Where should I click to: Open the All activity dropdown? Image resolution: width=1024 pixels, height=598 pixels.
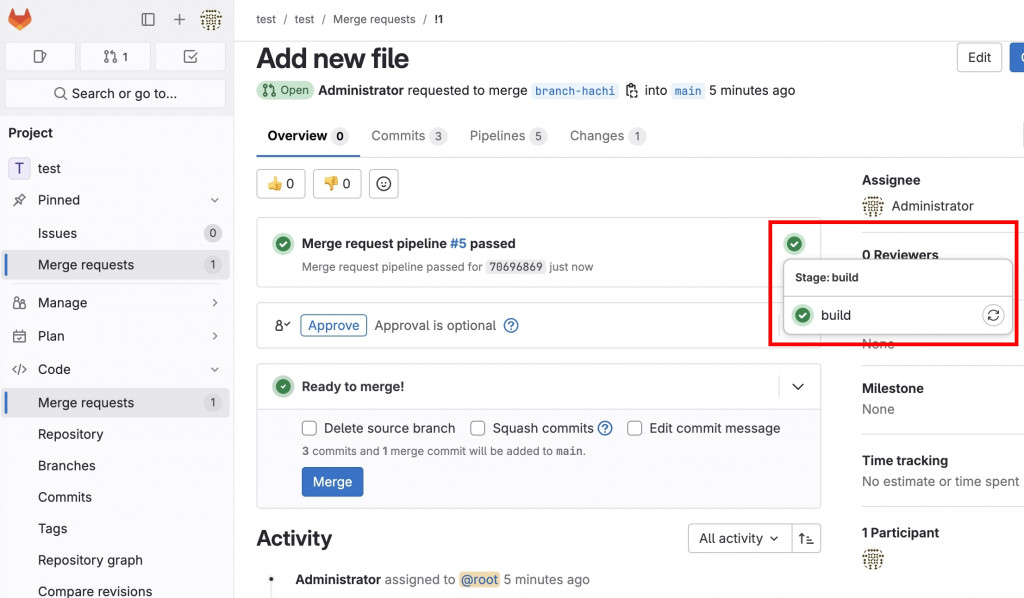[x=739, y=538]
